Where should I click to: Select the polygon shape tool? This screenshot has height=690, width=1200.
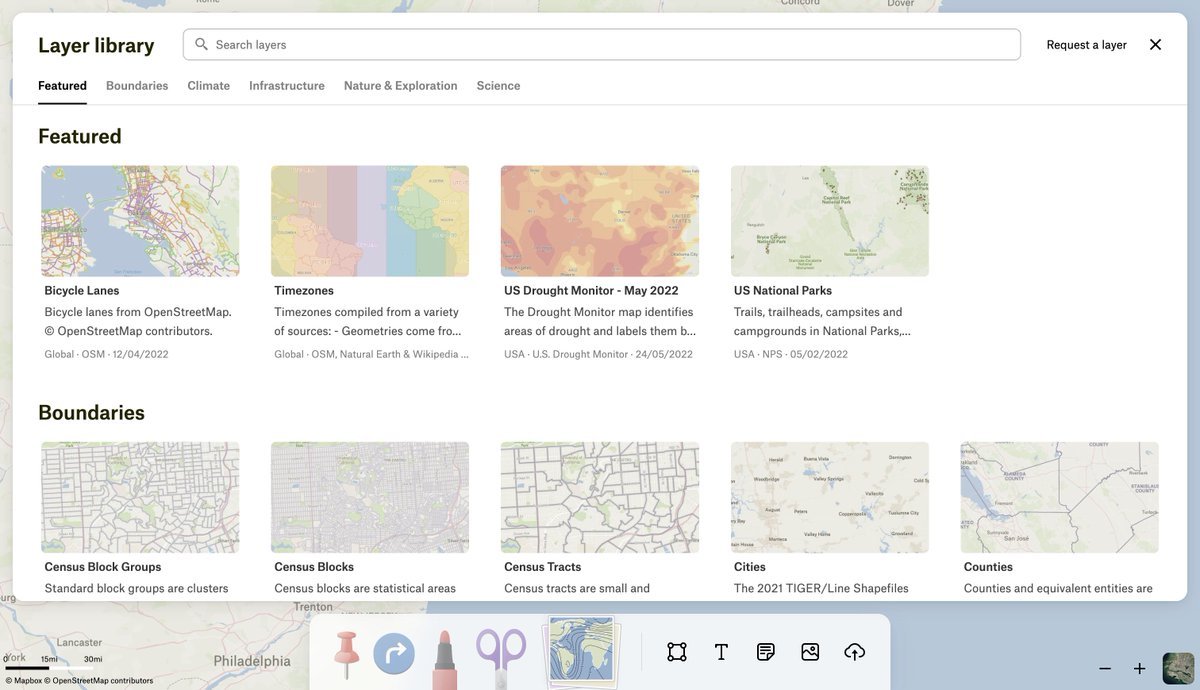tap(677, 652)
